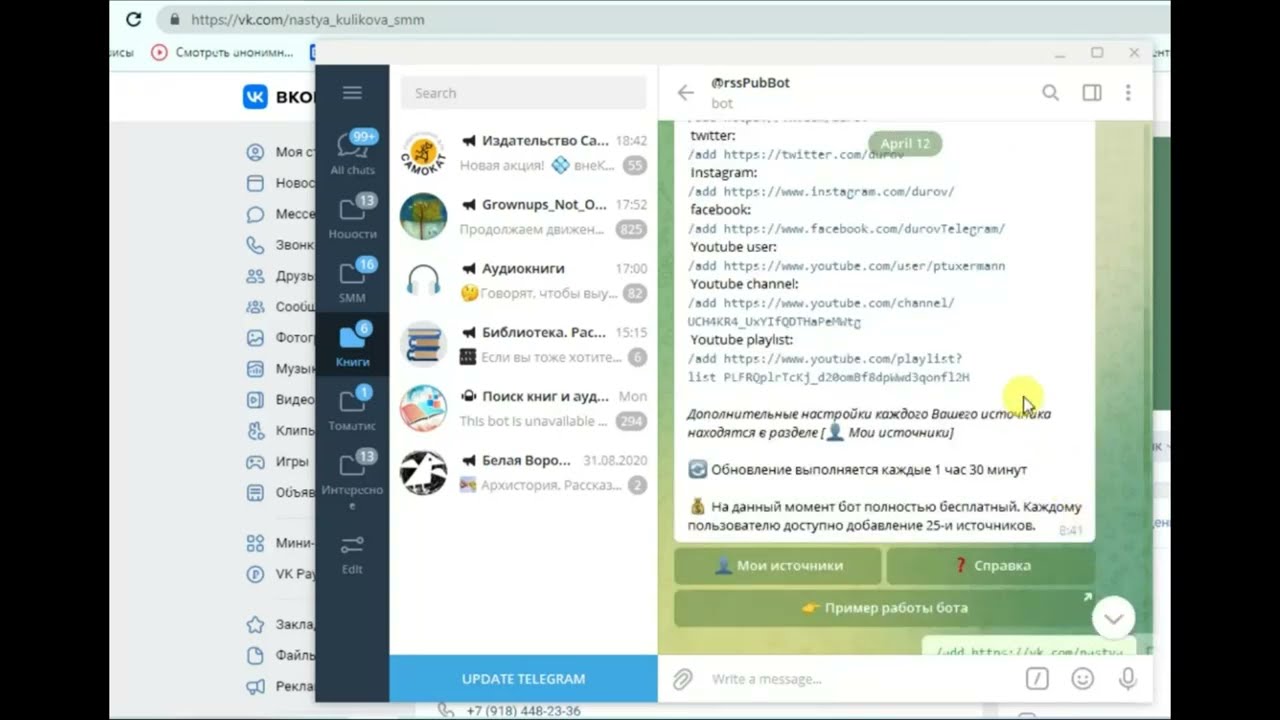Screen dimensions: 1280x720
Task: Click the VK logo in the browser page
Action: 255,96
